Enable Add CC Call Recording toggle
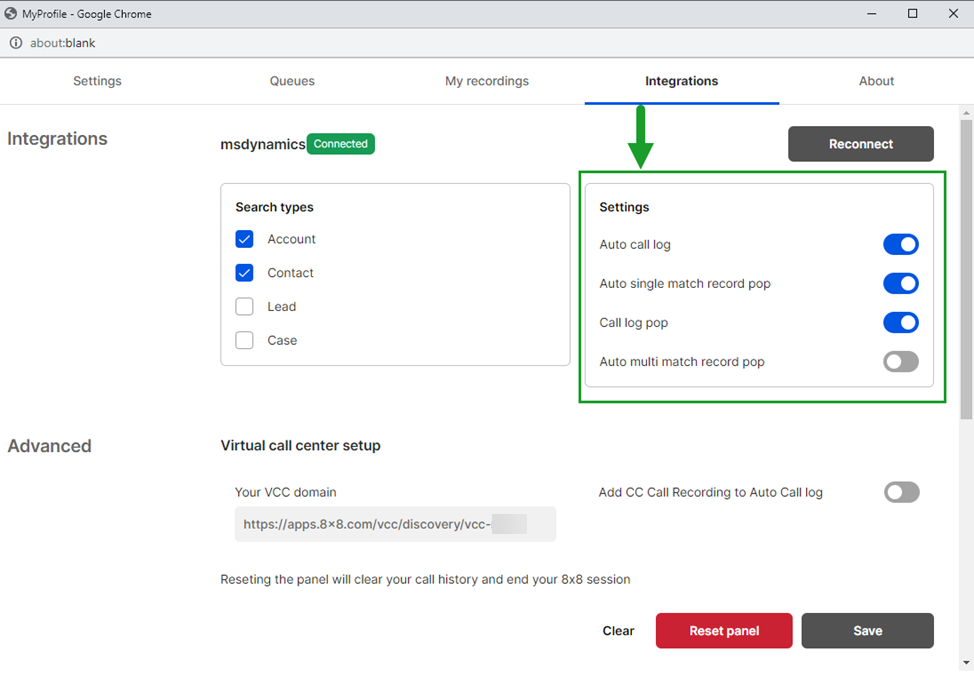974x700 pixels. tap(901, 492)
